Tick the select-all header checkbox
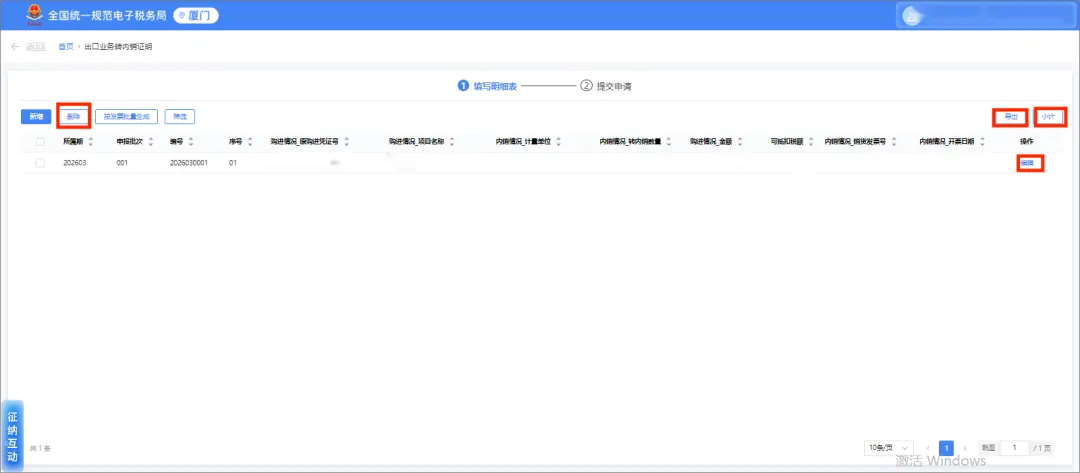Screen dimensions: 1080x473 40,141
